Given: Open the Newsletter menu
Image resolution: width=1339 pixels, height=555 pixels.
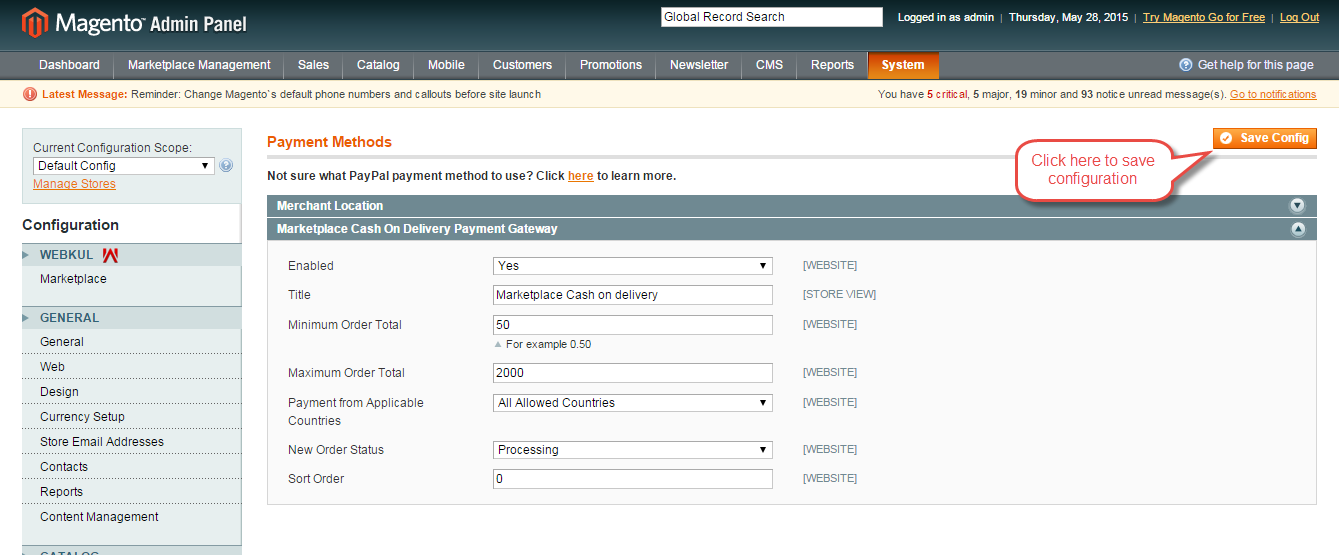Looking at the screenshot, I should pyautogui.click(x=699, y=65).
